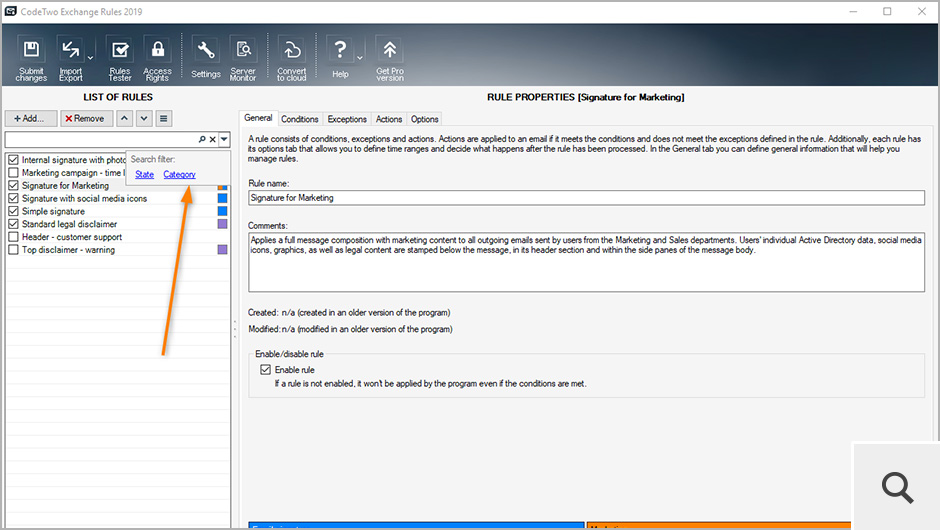Click blue swatch of Simple signature
This screenshot has width=940, height=530.
click(222, 211)
